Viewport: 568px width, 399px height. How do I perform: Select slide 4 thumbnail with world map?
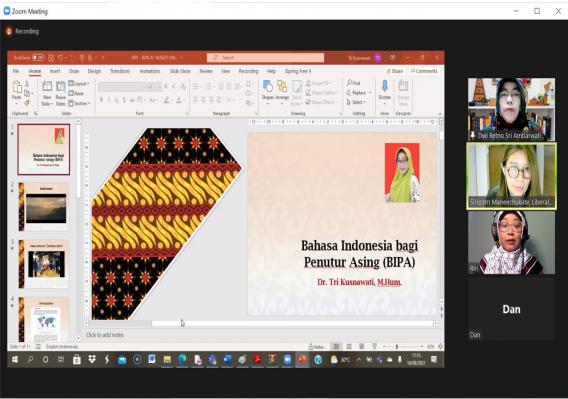click(x=43, y=319)
